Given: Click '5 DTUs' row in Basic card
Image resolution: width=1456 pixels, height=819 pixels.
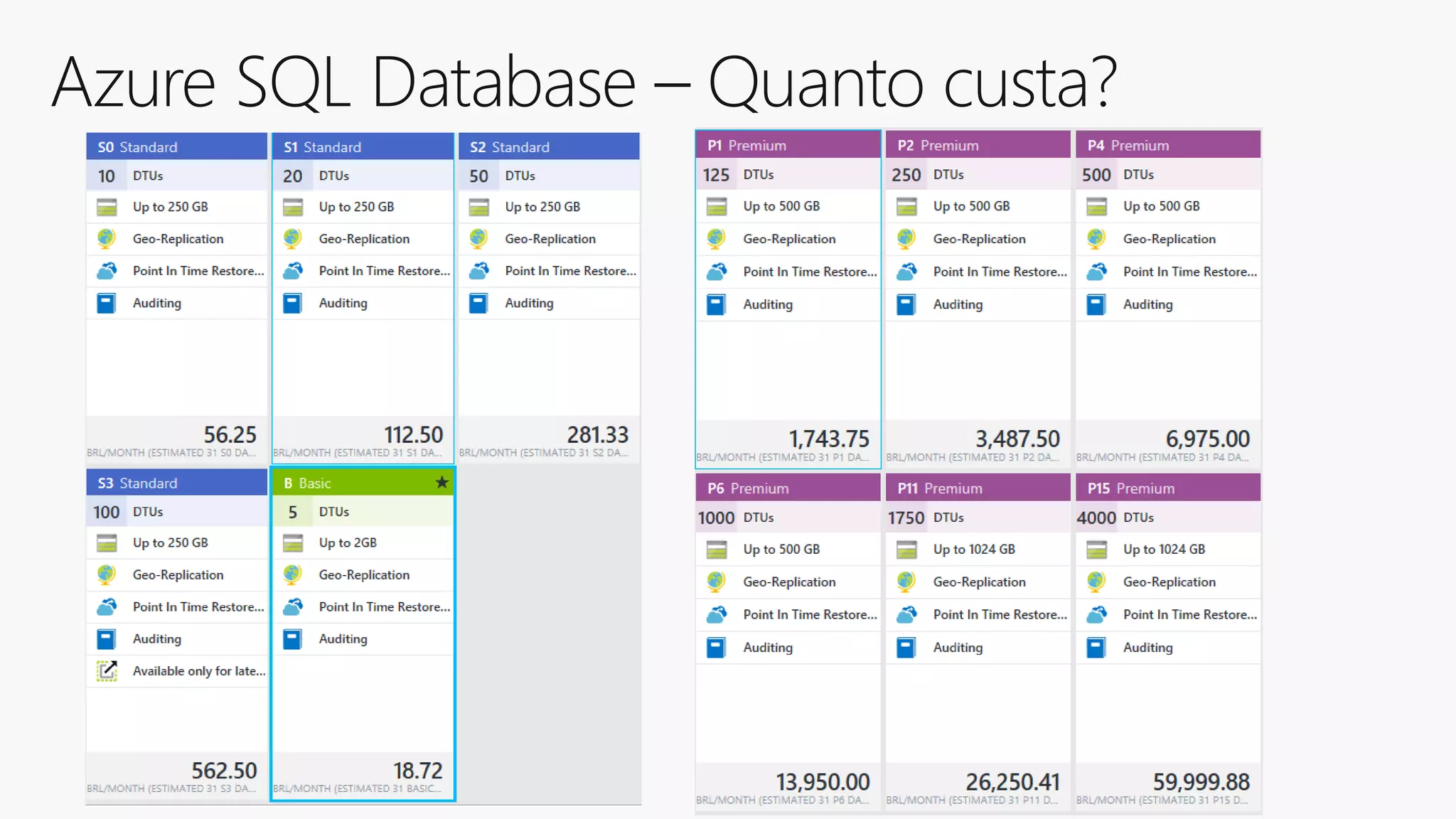Looking at the screenshot, I should click(363, 512).
